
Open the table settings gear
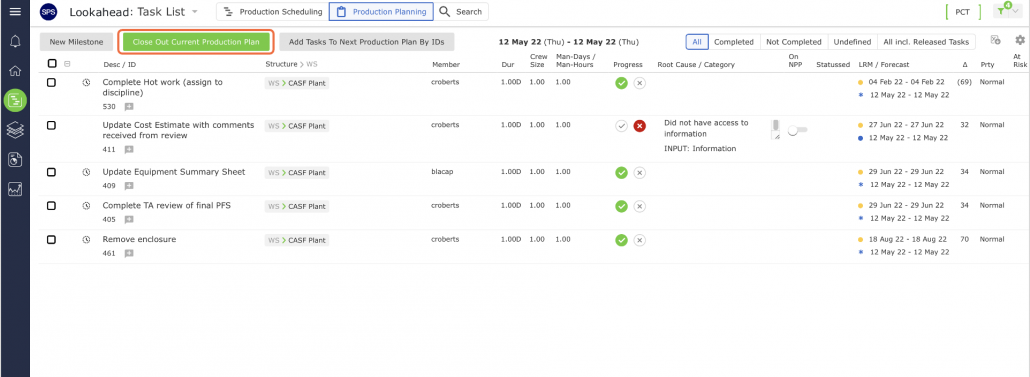pyautogui.click(x=1019, y=41)
